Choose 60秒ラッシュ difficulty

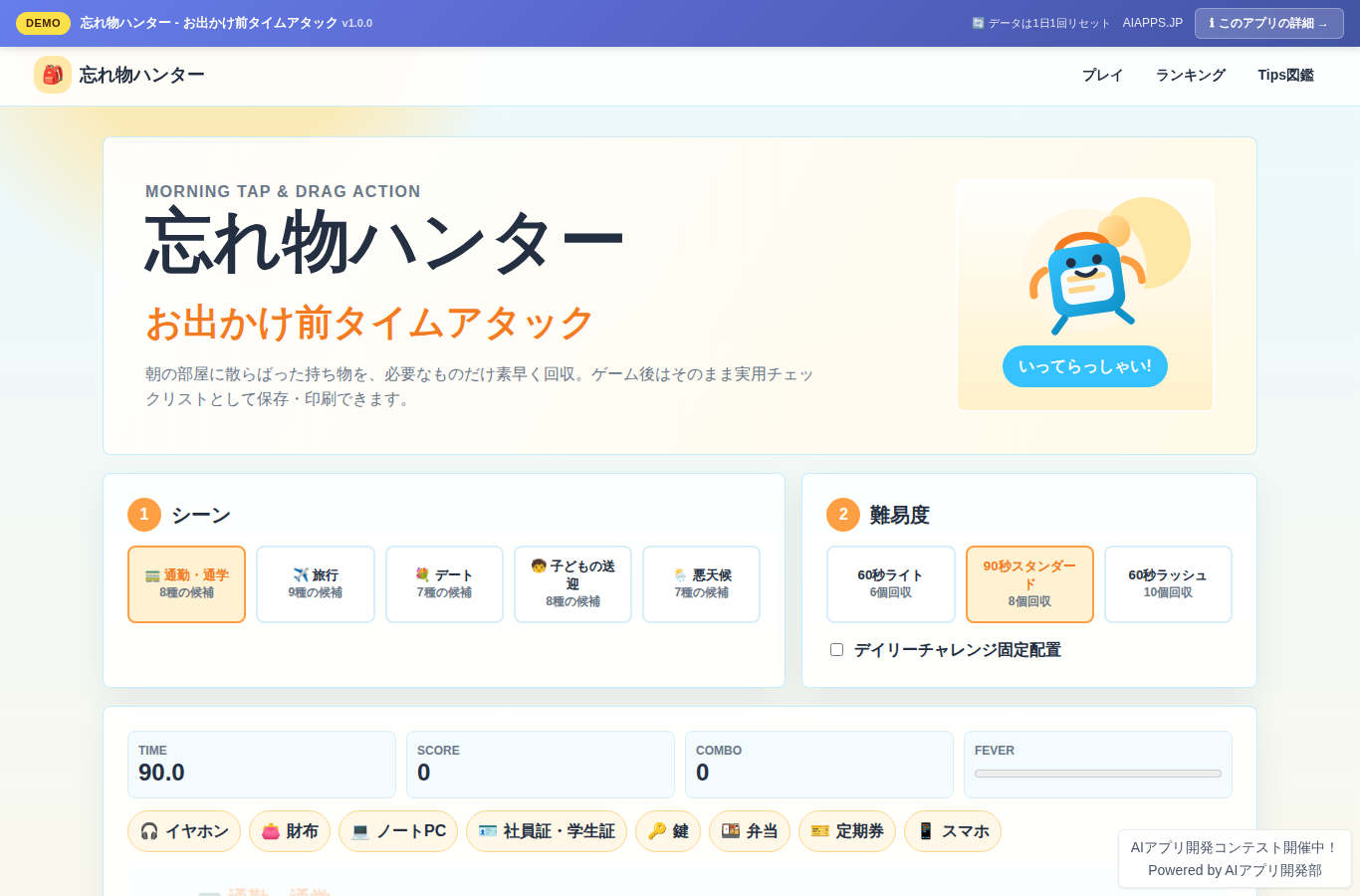(x=1168, y=584)
